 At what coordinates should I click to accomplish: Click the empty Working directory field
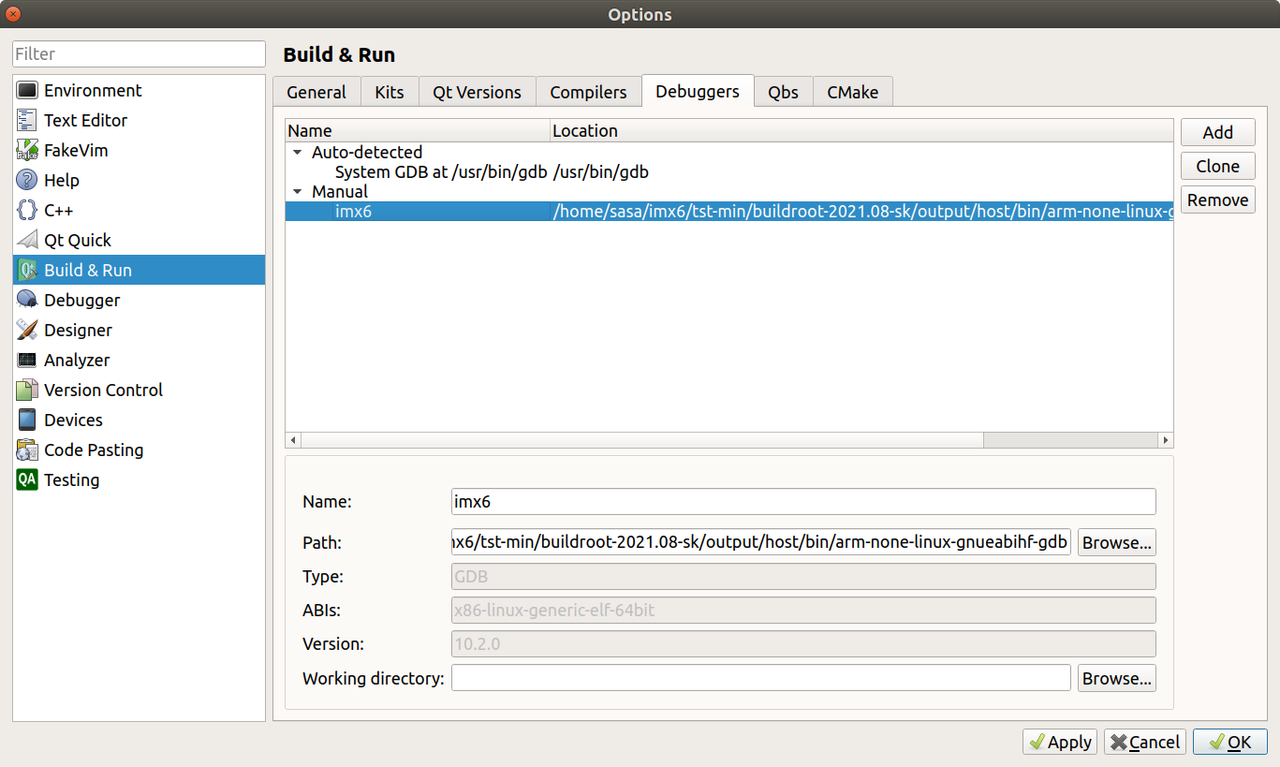coord(761,678)
